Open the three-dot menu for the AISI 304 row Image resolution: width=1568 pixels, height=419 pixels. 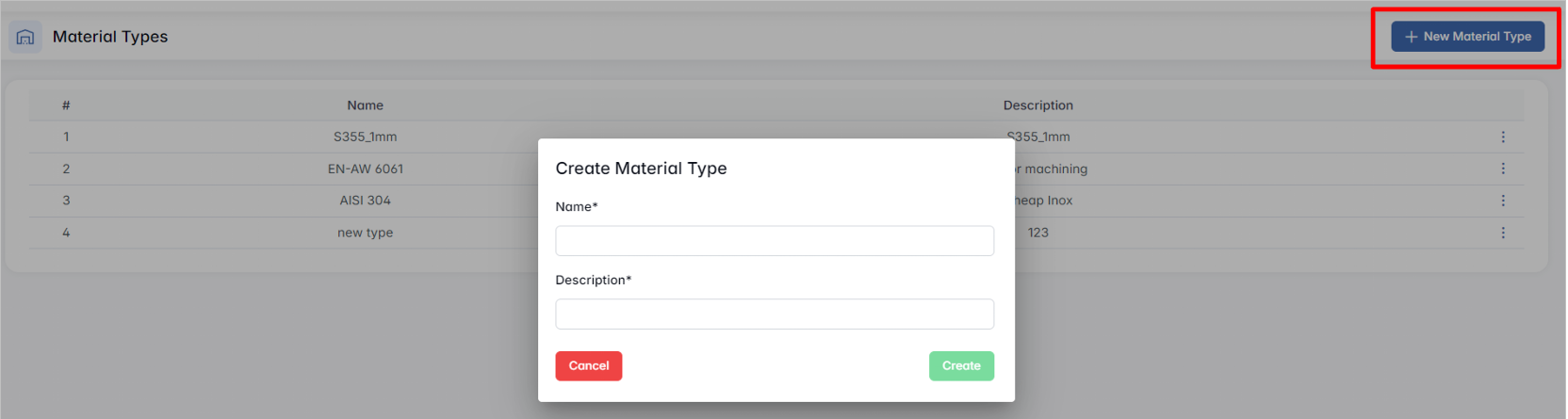[1503, 201]
